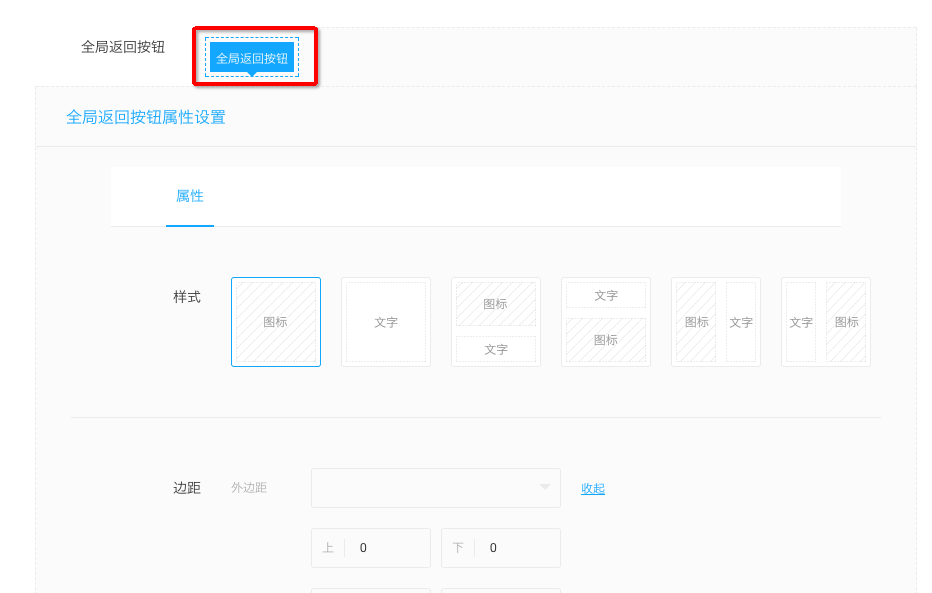Viewport: 932px width, 593px height.
Task: Select the text-only 文字 style option
Action: (x=386, y=322)
